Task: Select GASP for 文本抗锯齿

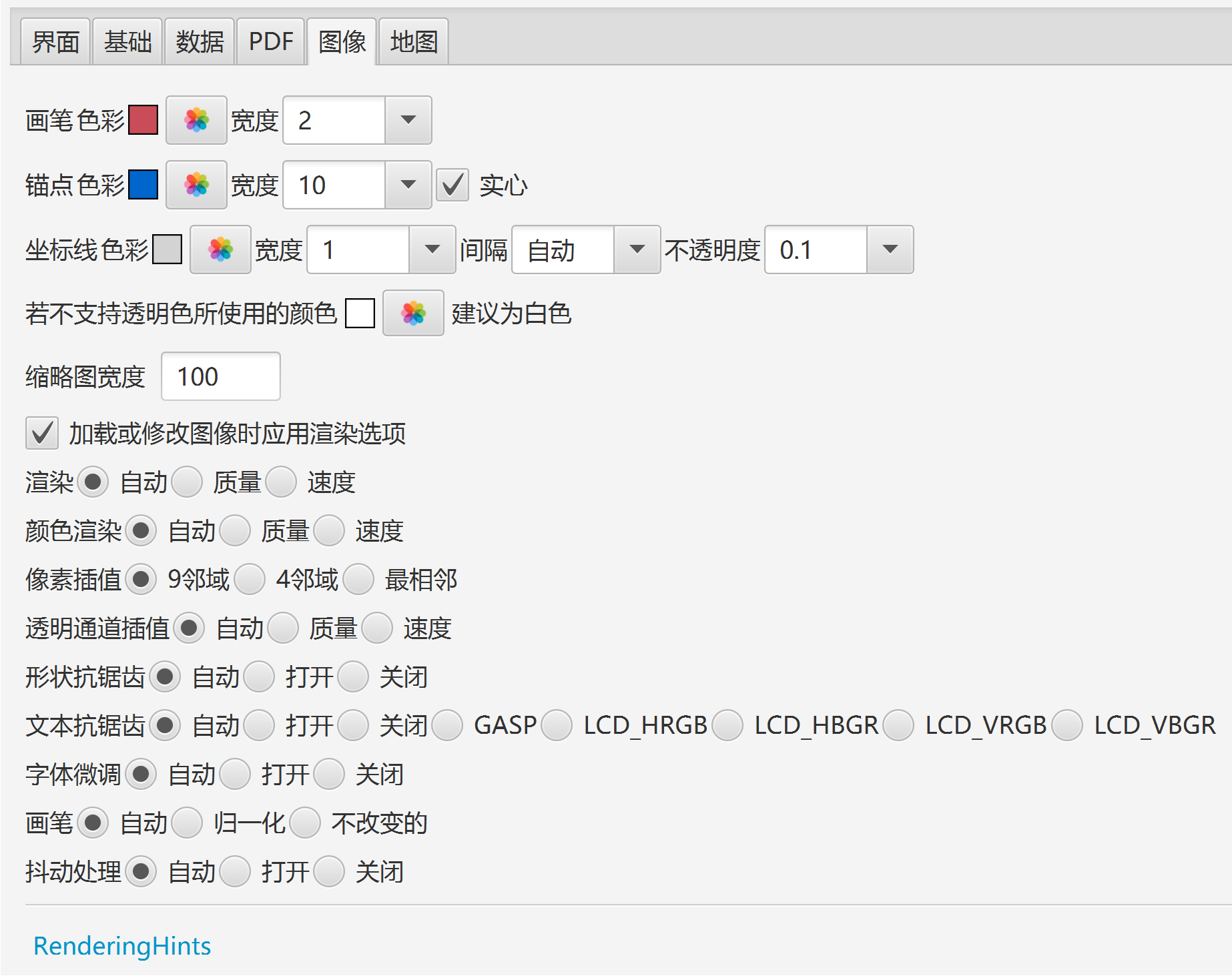Action: (447, 725)
